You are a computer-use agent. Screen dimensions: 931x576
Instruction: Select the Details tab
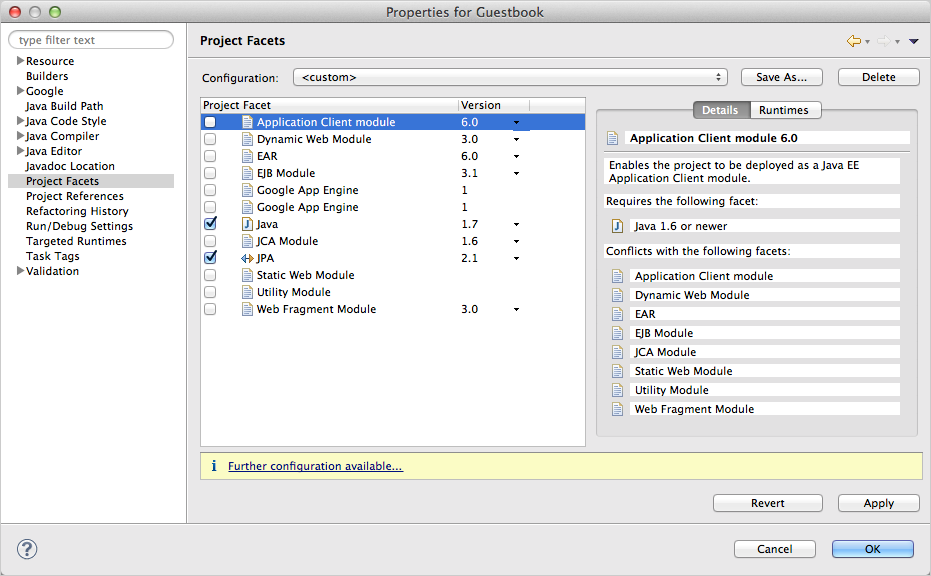point(720,110)
